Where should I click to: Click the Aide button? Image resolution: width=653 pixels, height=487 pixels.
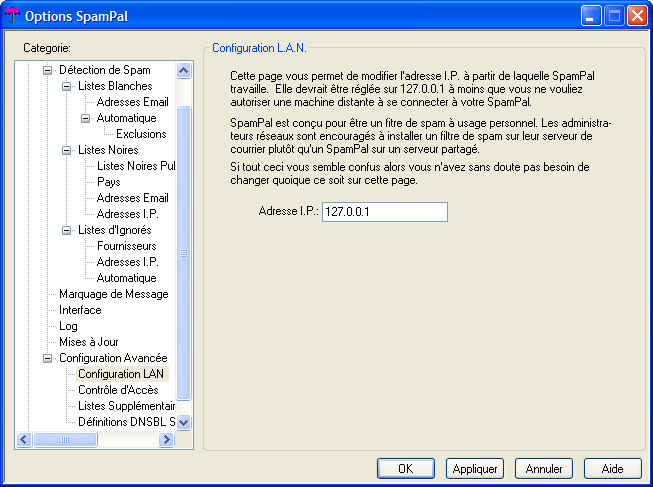point(613,469)
